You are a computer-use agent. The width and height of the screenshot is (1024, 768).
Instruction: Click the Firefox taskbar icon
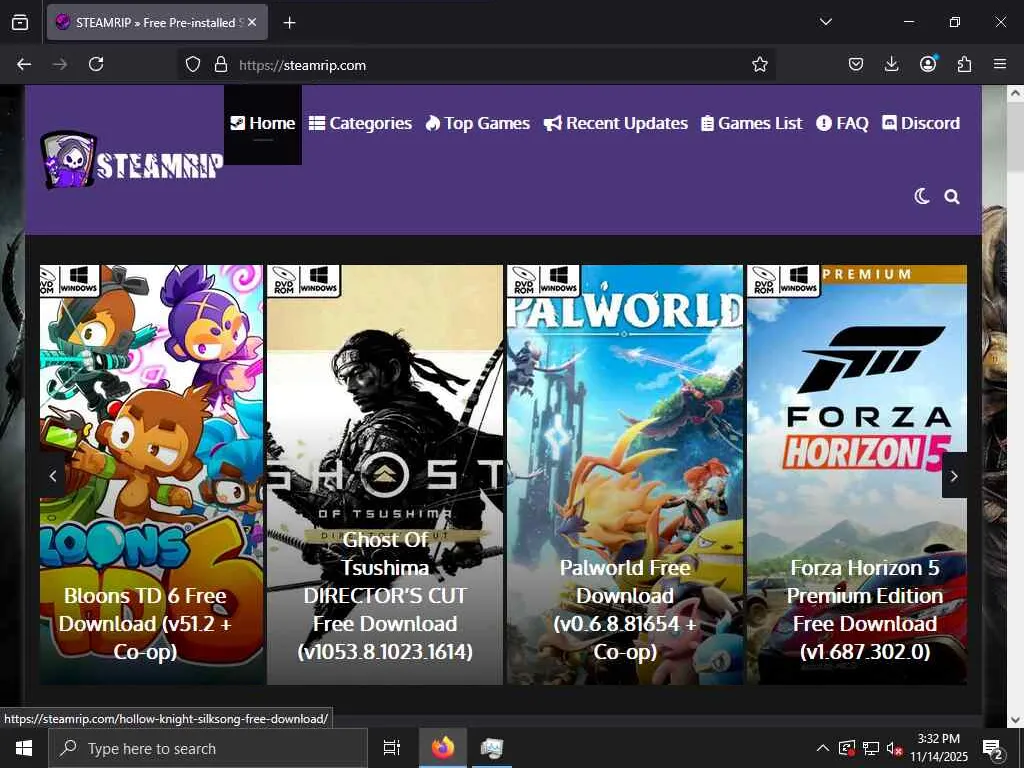443,748
